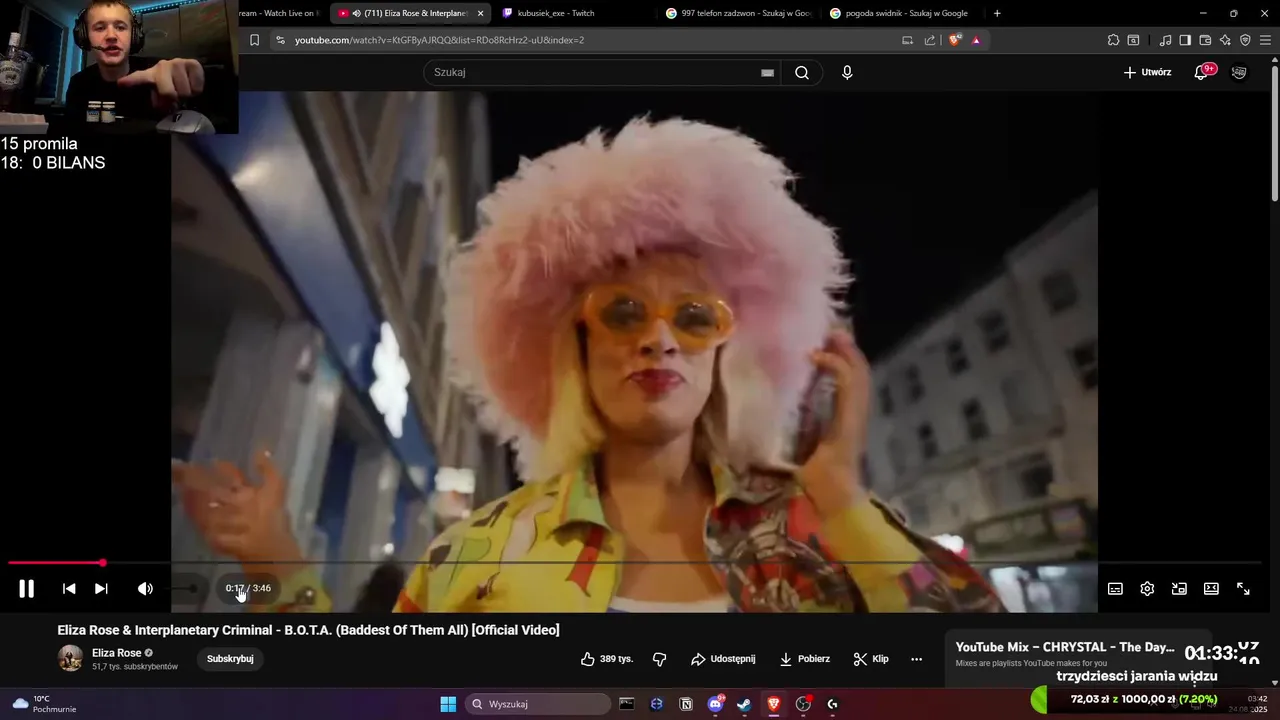The width and height of the screenshot is (1280, 720).
Task: Open the YouTube account avatar menu
Action: click(1239, 72)
